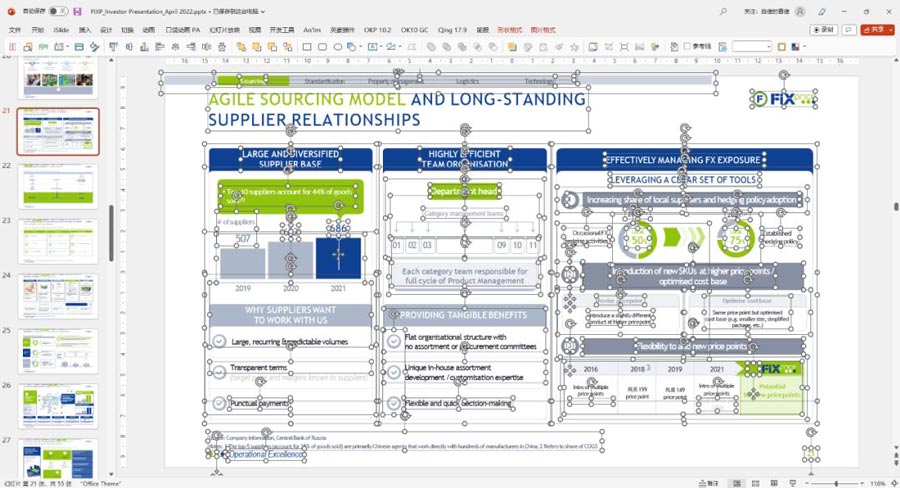The width and height of the screenshot is (900, 488).
Task: Open the 视图 ribbon tab
Action: point(255,30)
